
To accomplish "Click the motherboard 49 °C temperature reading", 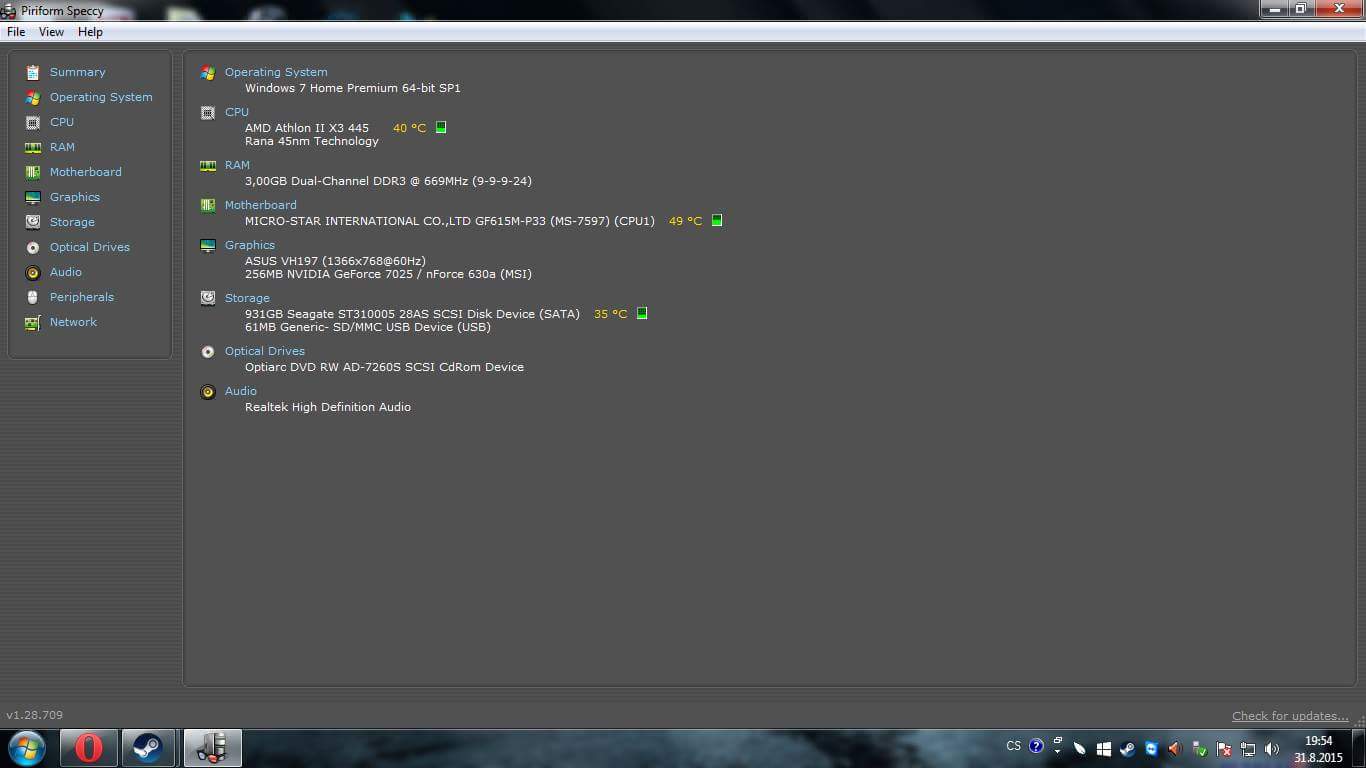I will 685,221.
